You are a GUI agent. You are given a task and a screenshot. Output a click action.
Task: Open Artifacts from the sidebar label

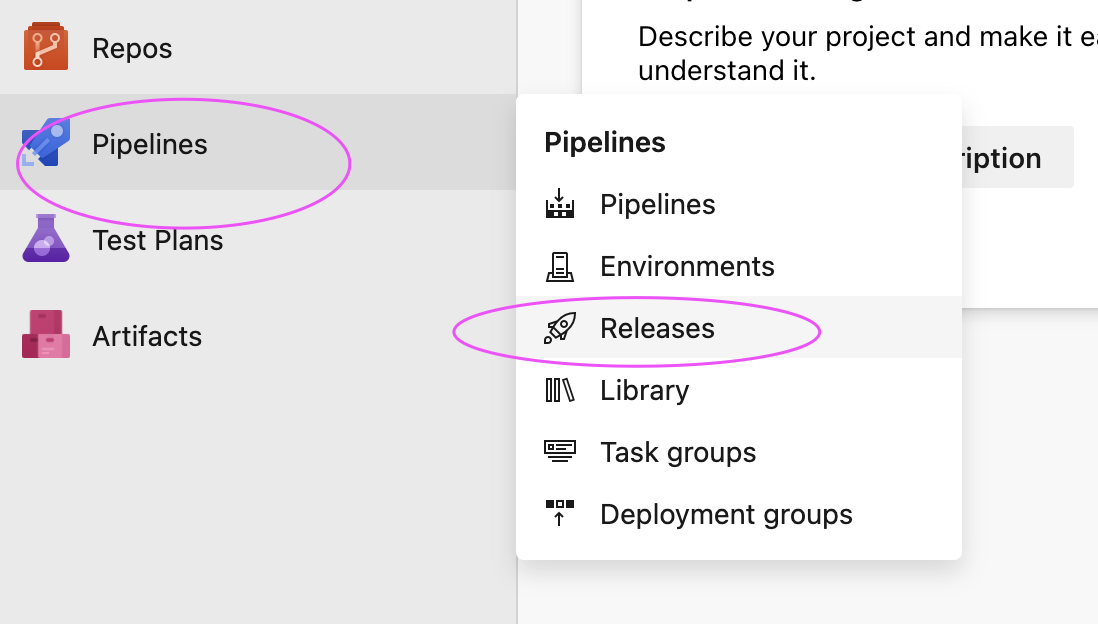[x=147, y=336]
